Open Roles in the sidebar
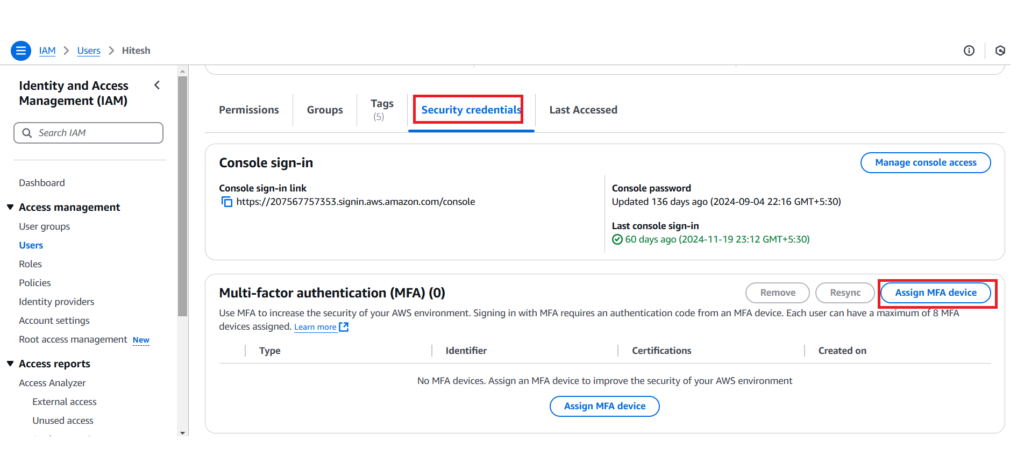Screen dimensions: 1024x455 click(x=30, y=264)
